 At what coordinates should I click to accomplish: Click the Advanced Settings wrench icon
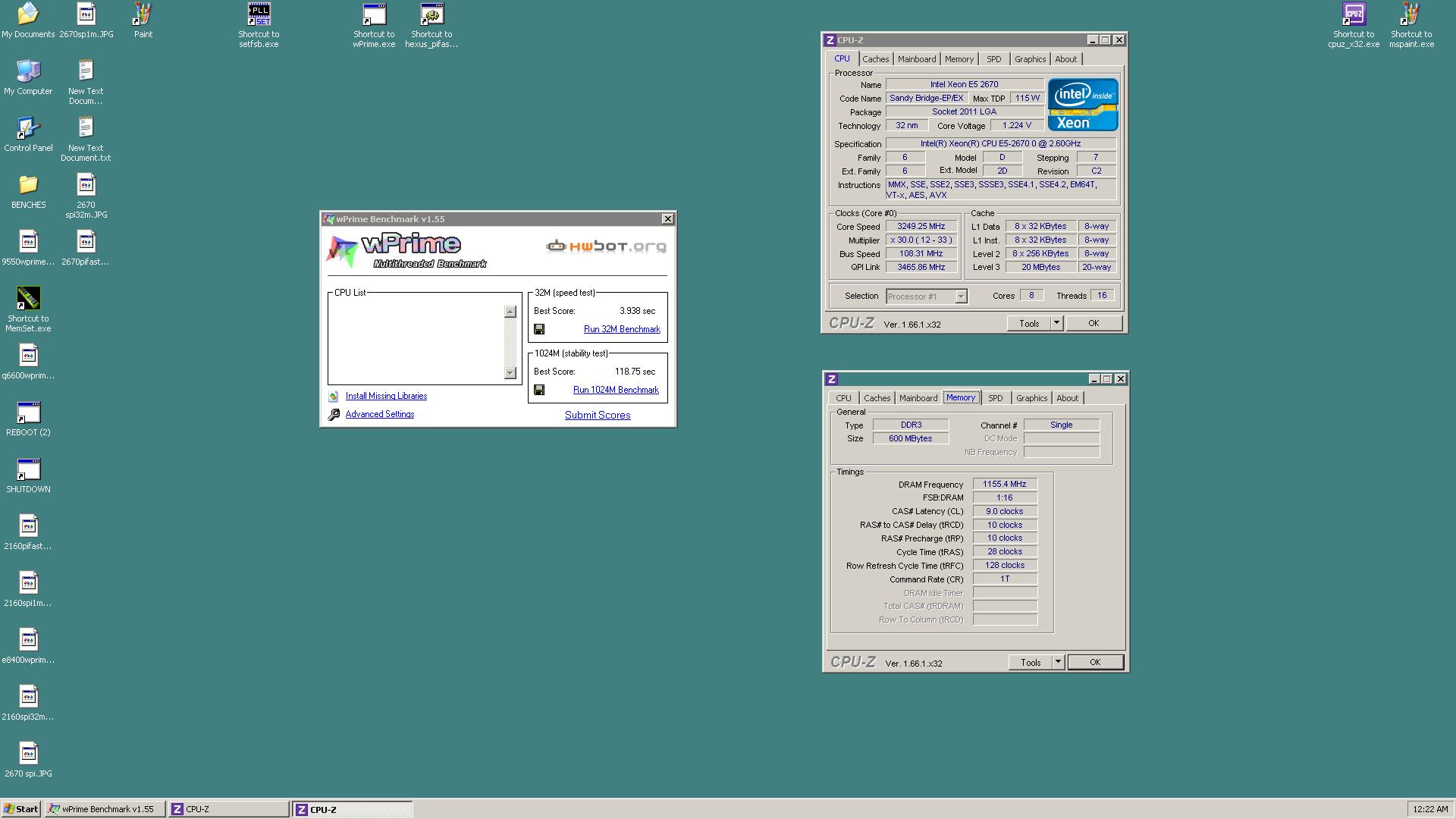click(334, 414)
